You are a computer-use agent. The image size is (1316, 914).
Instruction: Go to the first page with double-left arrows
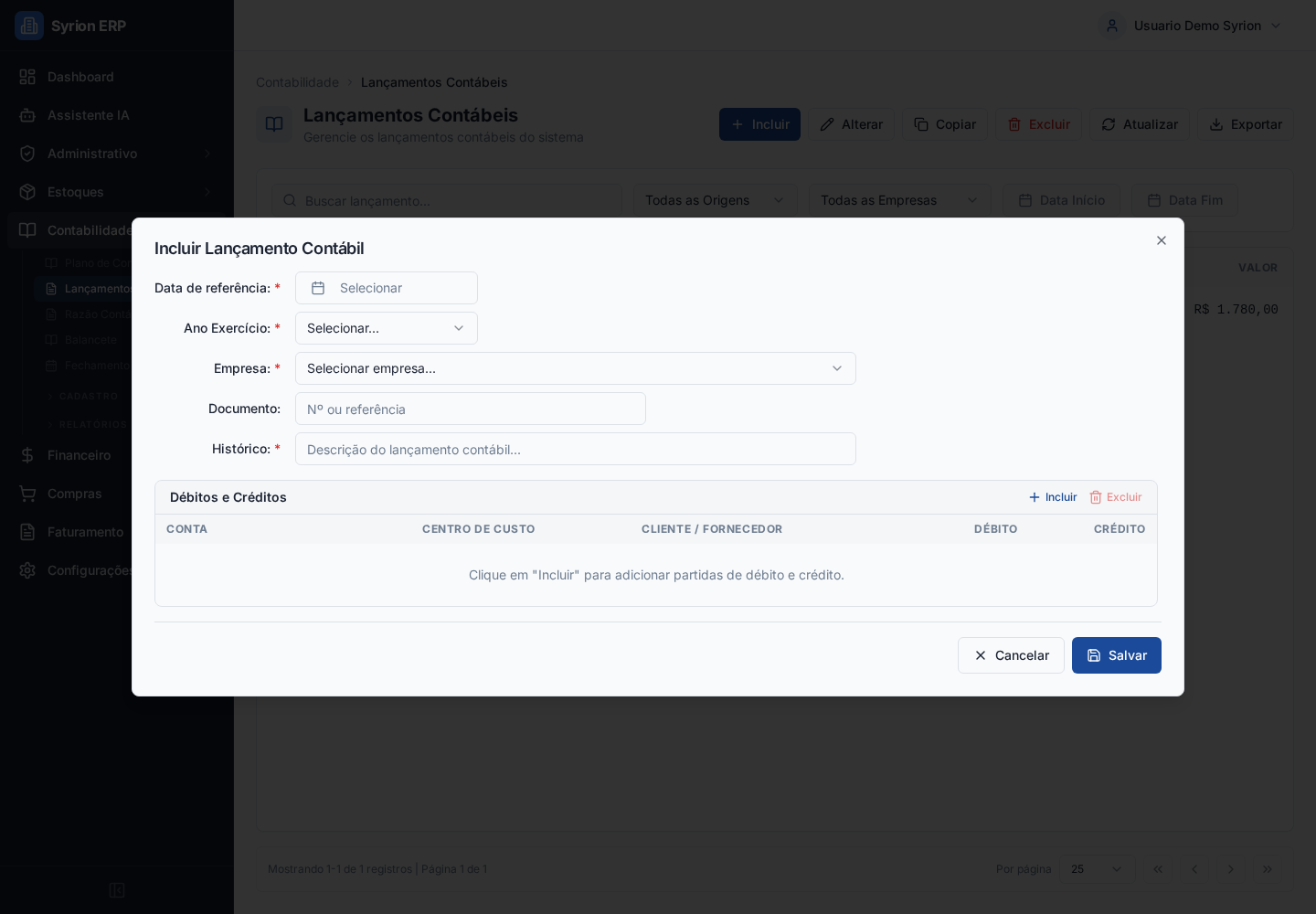[1158, 869]
